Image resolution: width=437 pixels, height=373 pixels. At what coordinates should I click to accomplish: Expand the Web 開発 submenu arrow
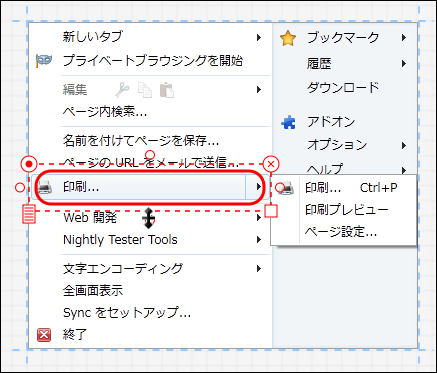point(259,218)
